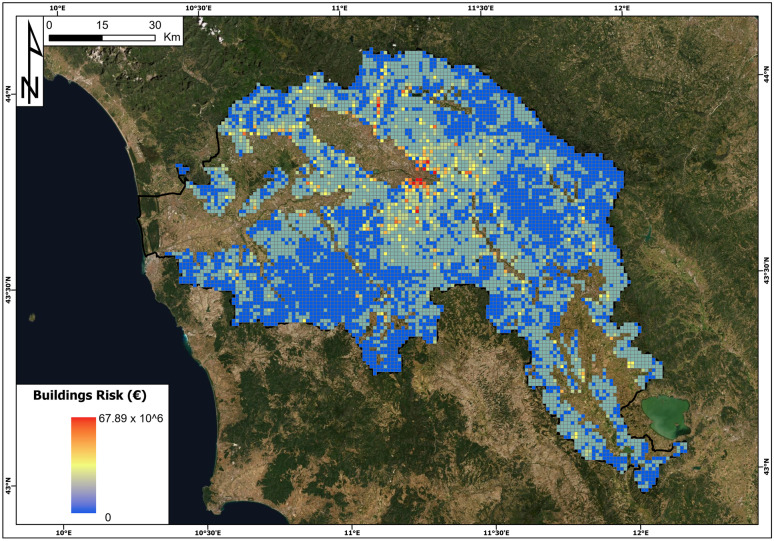
Task: Click the top '10°30'E' longitude label
Action: pyautogui.click(x=199, y=8)
